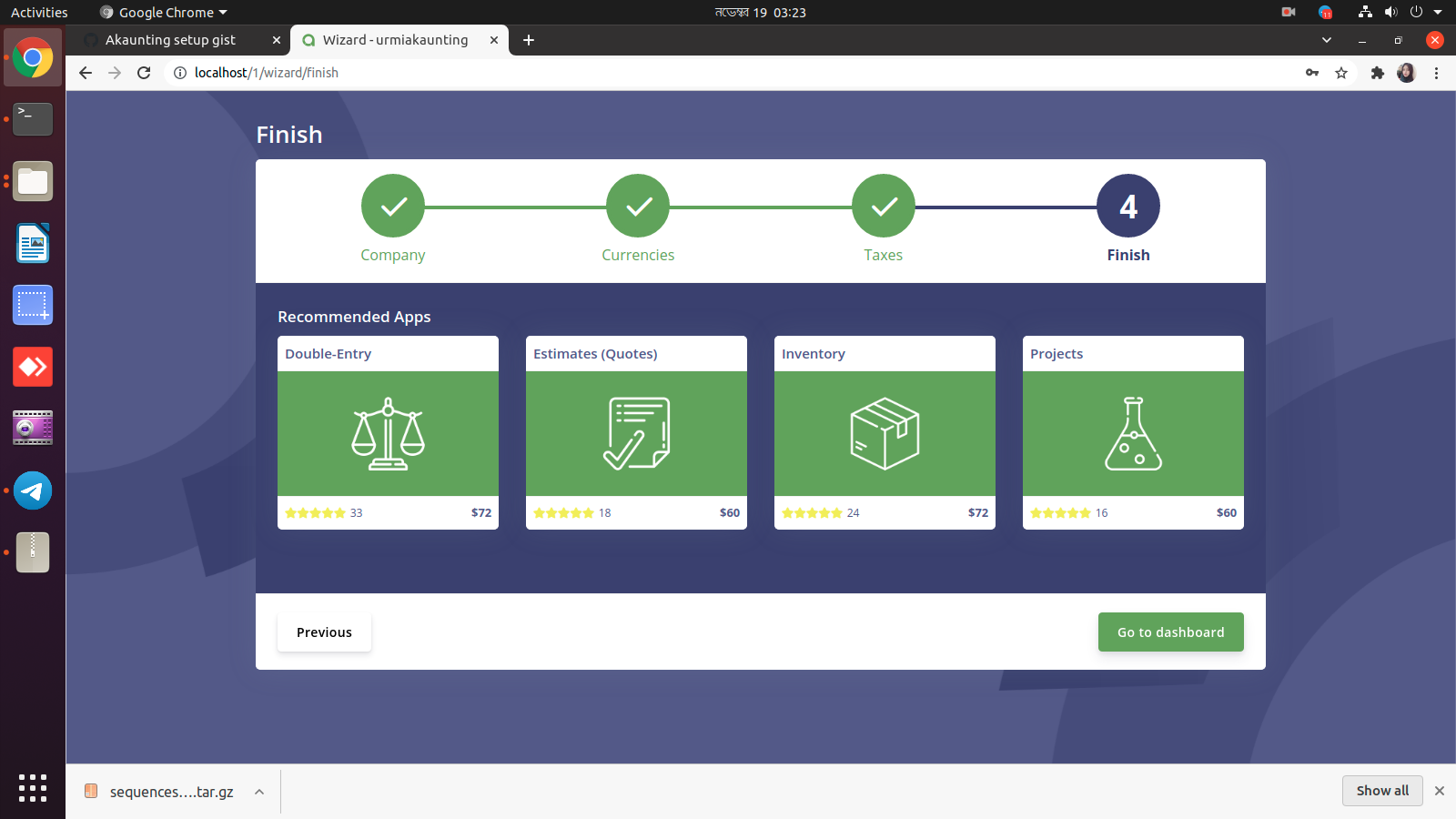The image size is (1456, 819).
Task: Open the Double-Entry scales icon card
Action: pyautogui.click(x=388, y=433)
